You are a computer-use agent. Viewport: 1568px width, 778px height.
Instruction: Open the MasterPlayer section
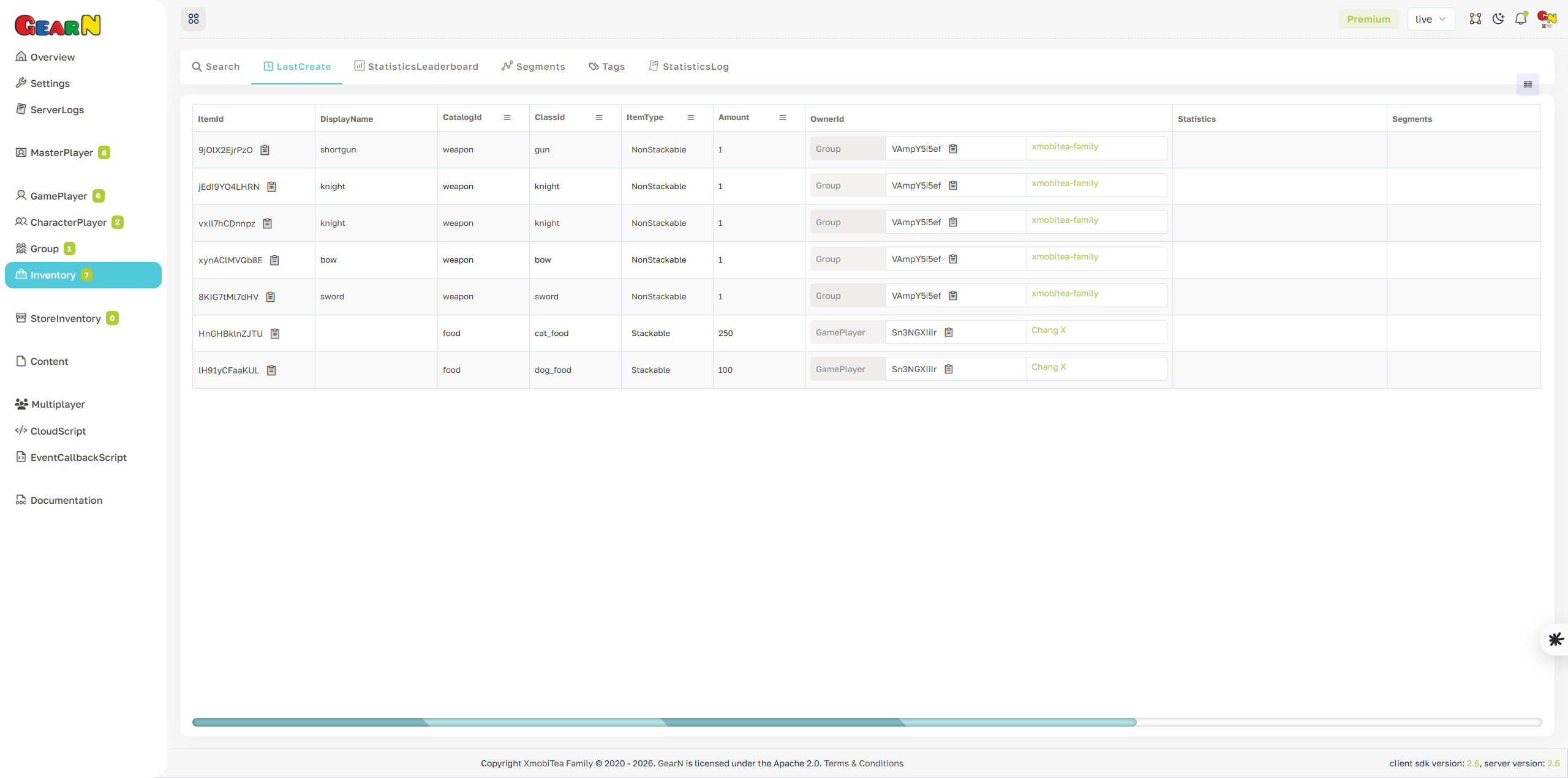[x=62, y=152]
